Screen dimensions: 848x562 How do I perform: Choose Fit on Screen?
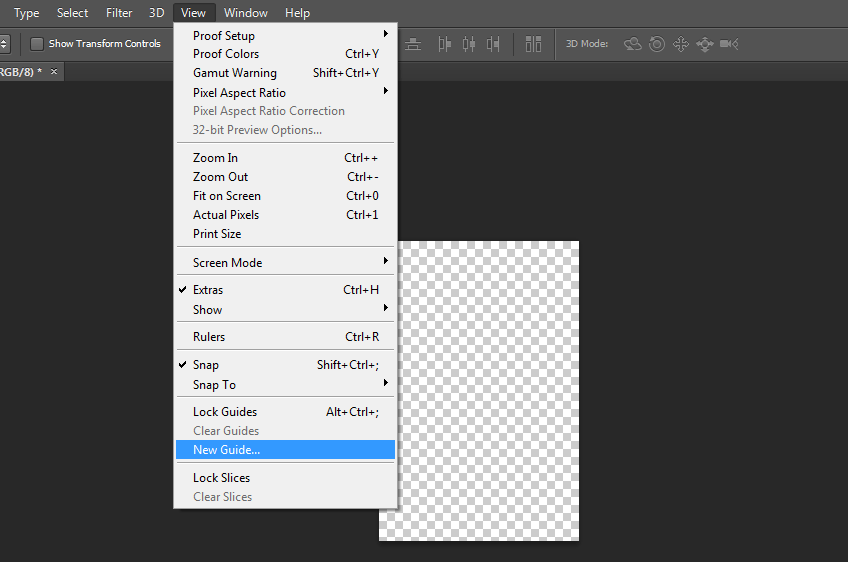point(286,196)
